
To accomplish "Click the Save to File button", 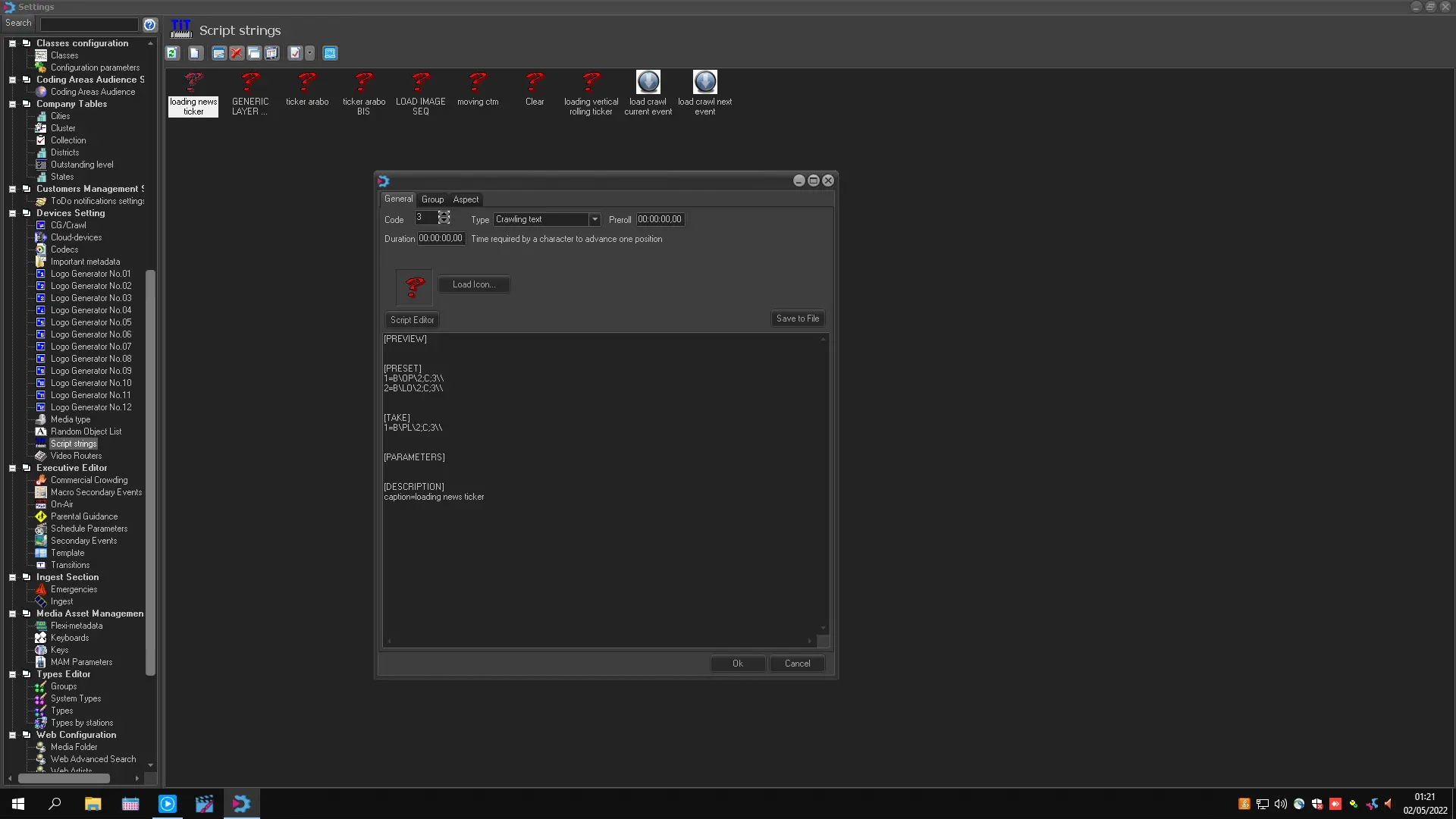I will pyautogui.click(x=797, y=319).
